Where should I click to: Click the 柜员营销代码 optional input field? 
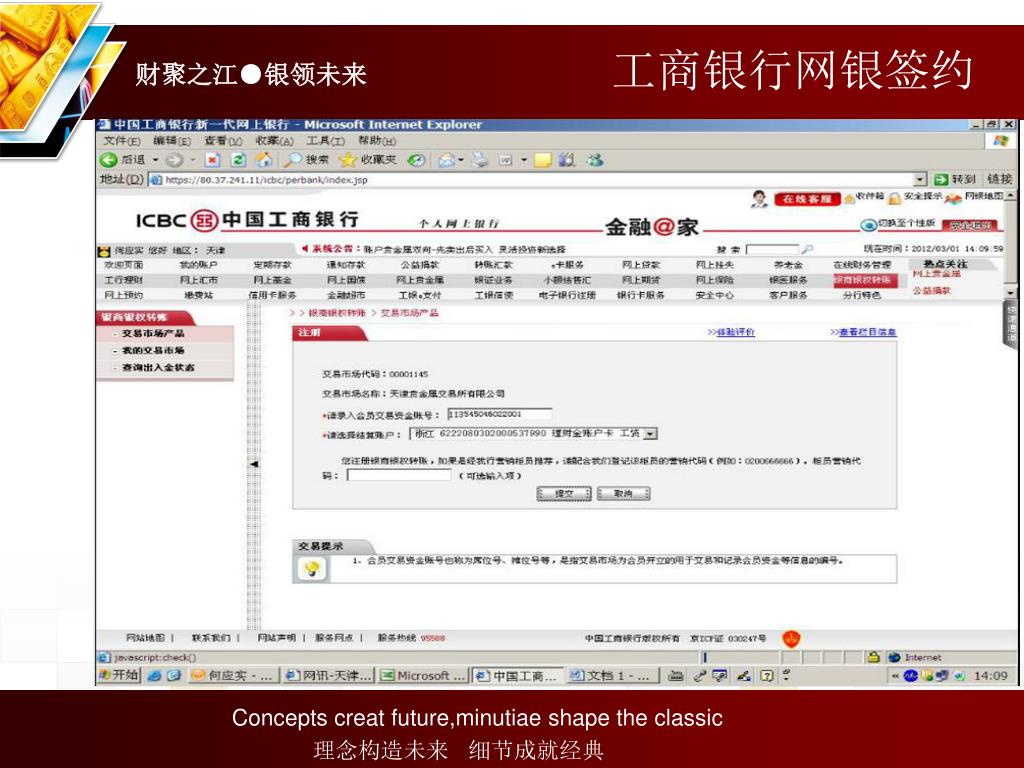[x=399, y=475]
